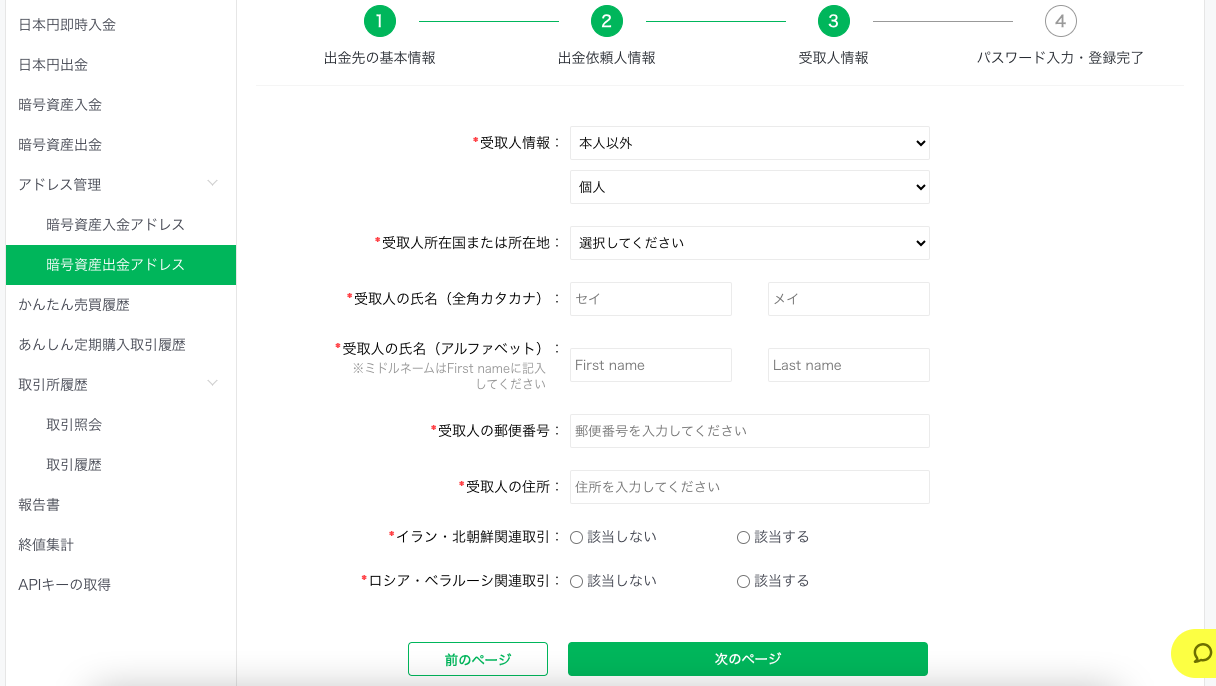Select 該当しない for イラン・北朝鮮関連取引
Viewport: 1216px width, 686px height.
576,537
